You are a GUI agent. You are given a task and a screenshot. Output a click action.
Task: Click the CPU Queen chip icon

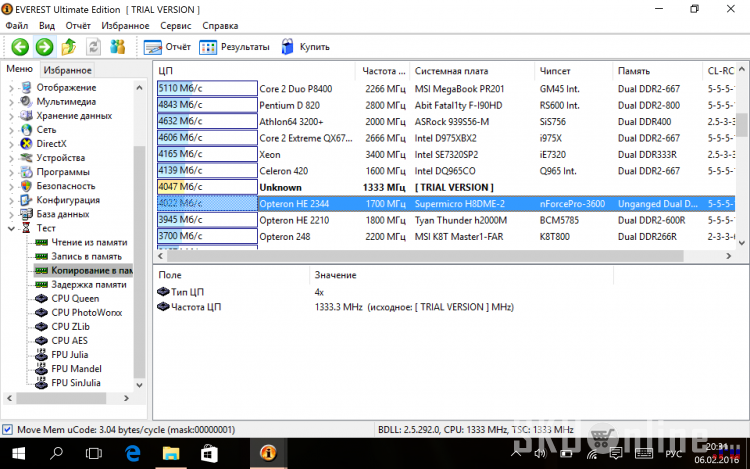pos(42,299)
